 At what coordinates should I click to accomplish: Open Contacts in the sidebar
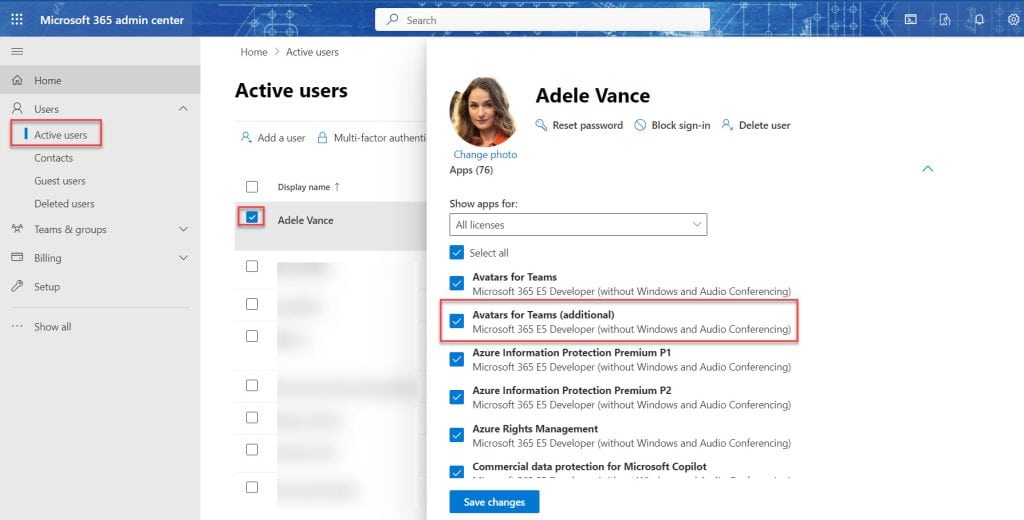pyautogui.click(x=54, y=158)
